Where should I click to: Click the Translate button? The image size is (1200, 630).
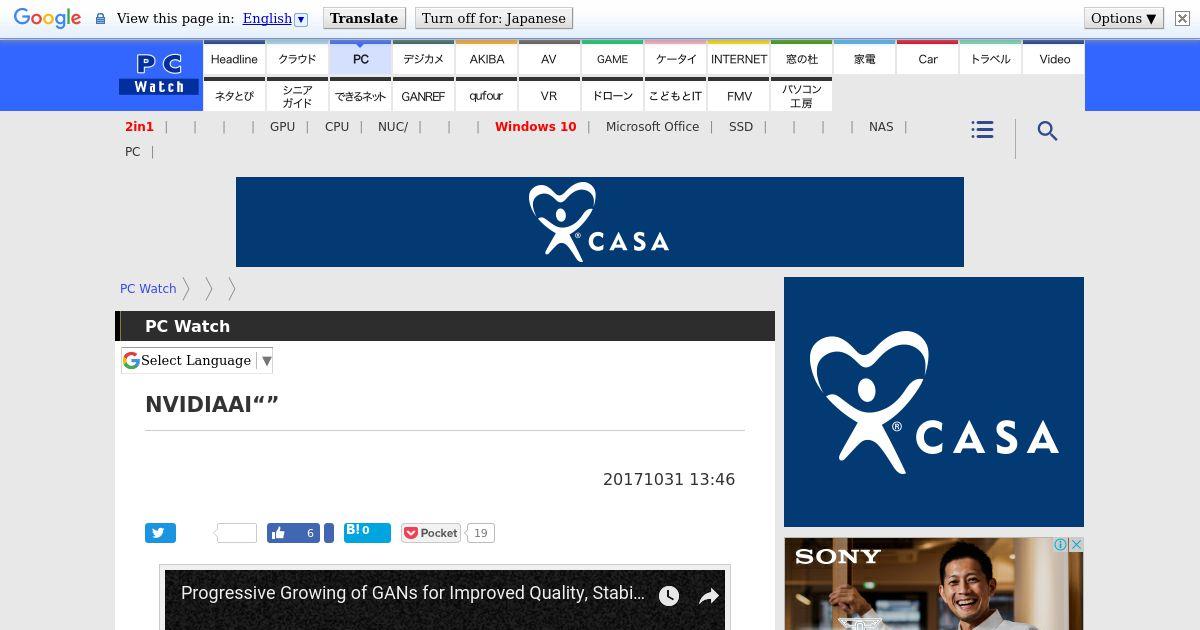click(x=364, y=18)
